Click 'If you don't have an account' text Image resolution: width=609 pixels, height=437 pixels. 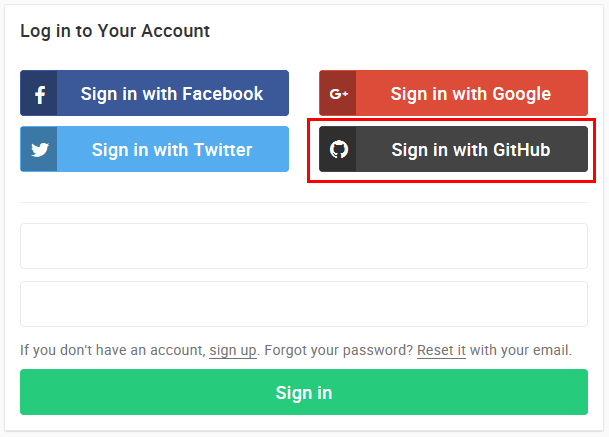point(112,351)
